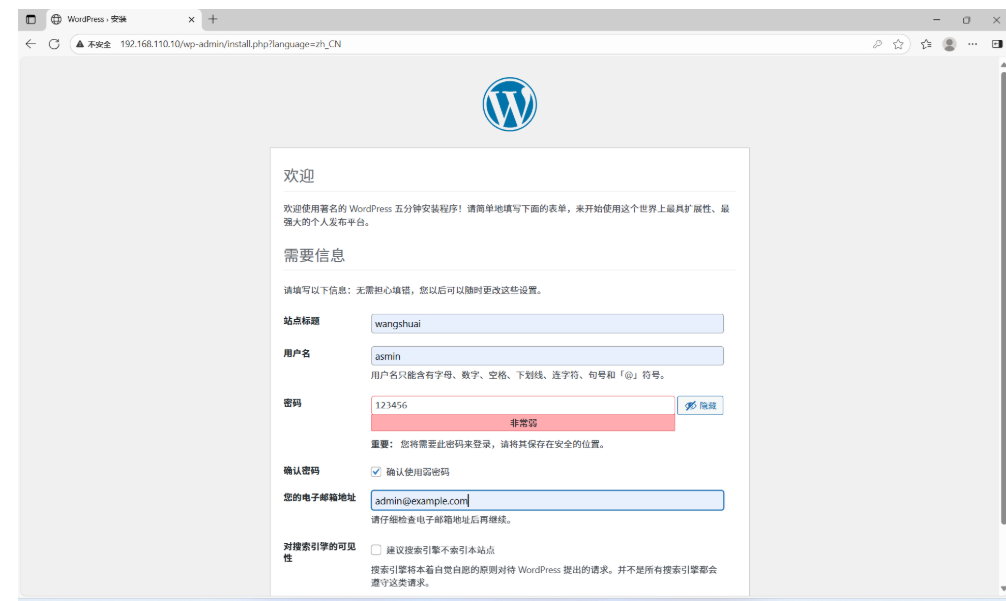
Task: Click the 隐藏 password hide button
Action: 700,405
